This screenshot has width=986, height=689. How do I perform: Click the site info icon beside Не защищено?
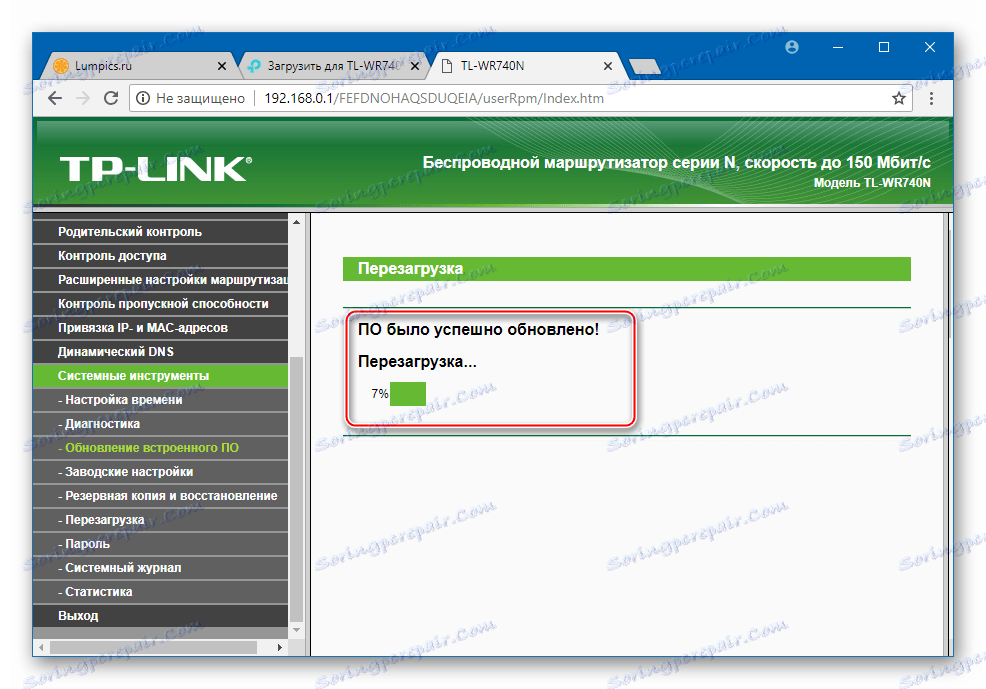[x=143, y=98]
